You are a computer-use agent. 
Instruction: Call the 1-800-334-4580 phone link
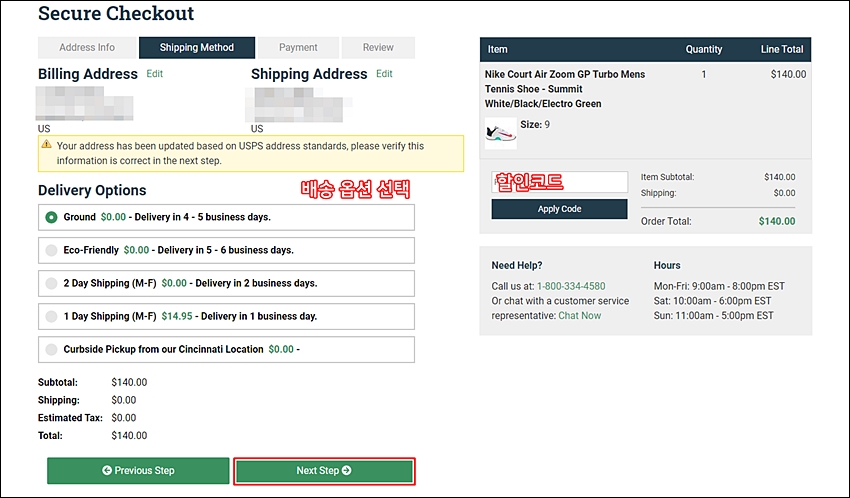pos(571,286)
